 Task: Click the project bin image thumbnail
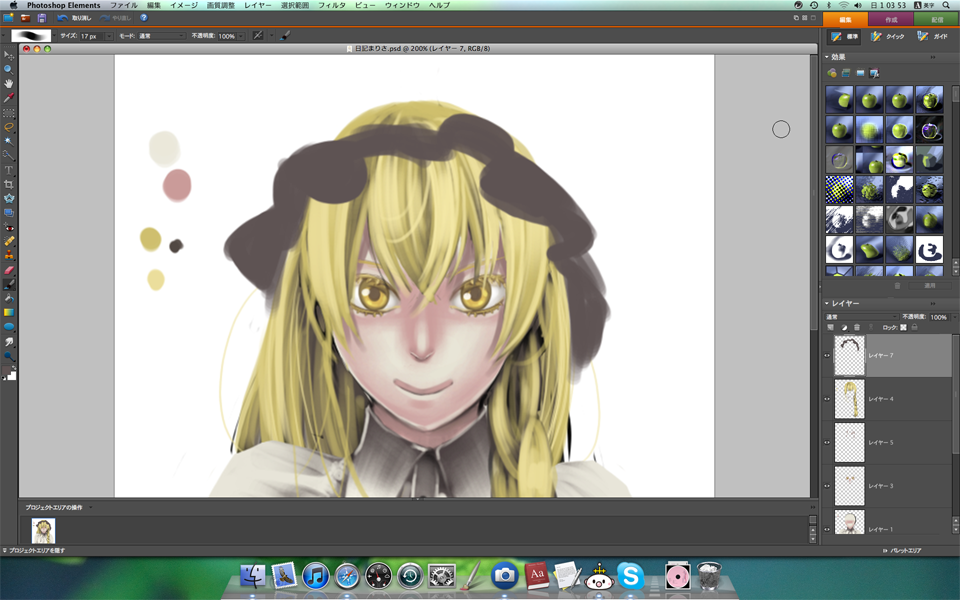43,531
